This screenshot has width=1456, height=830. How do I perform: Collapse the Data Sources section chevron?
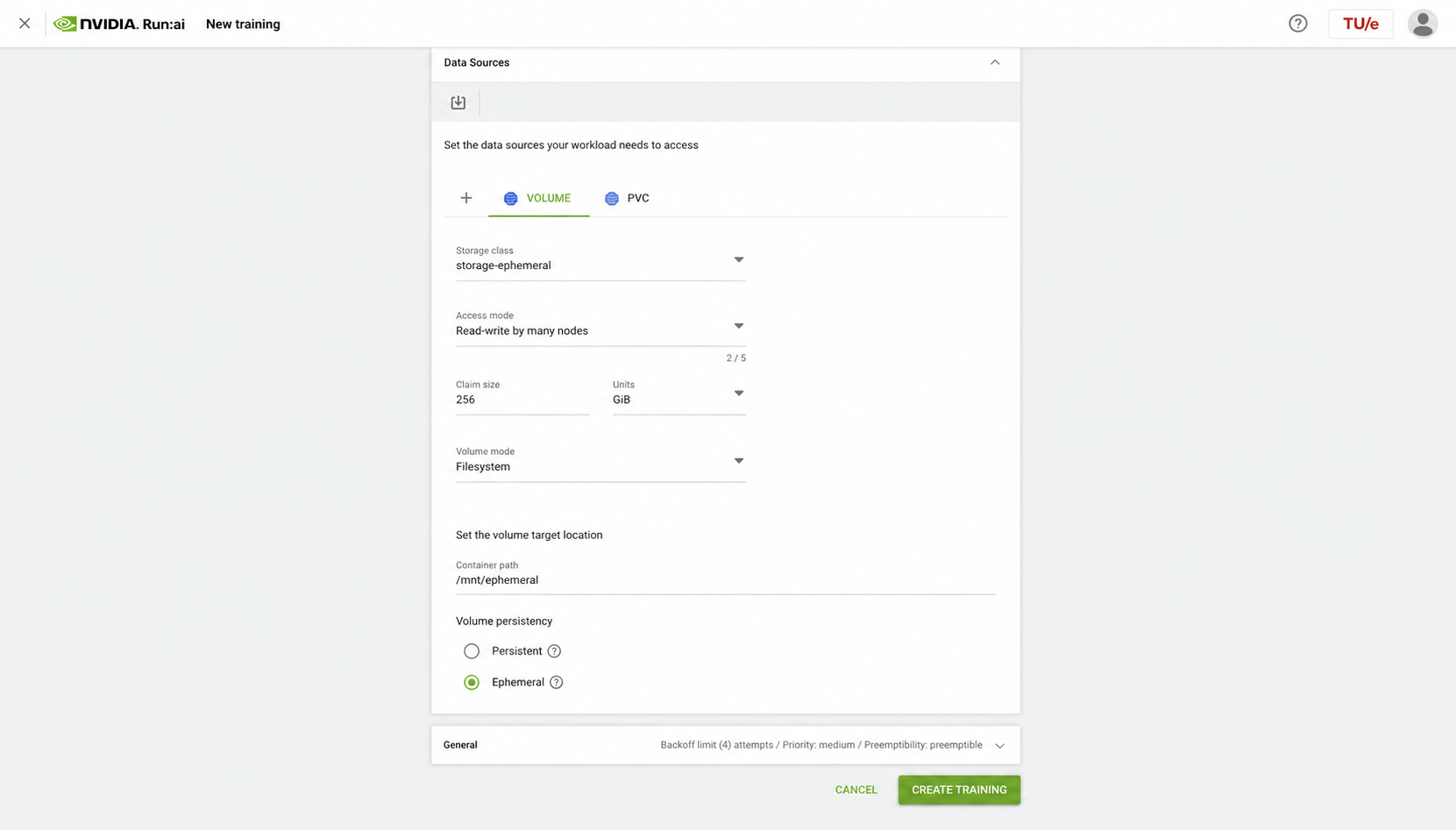click(995, 62)
